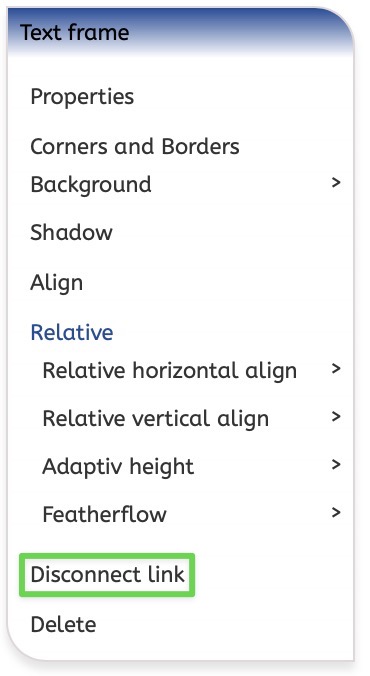Viewport: 370px width, 676px height.
Task: Expand Relative horizontal align submenu arrow
Action: [x=336, y=369]
